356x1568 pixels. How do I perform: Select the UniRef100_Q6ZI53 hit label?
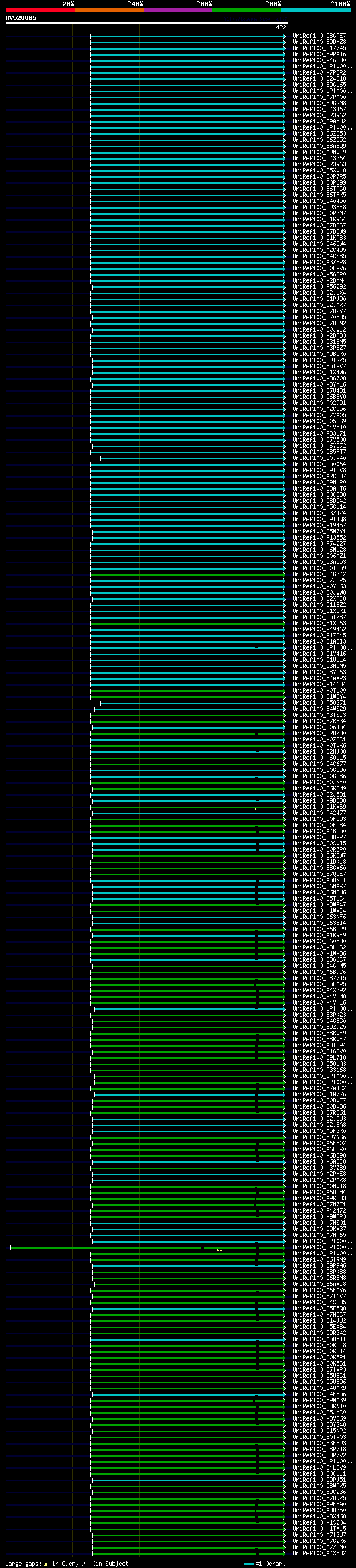[319, 133]
